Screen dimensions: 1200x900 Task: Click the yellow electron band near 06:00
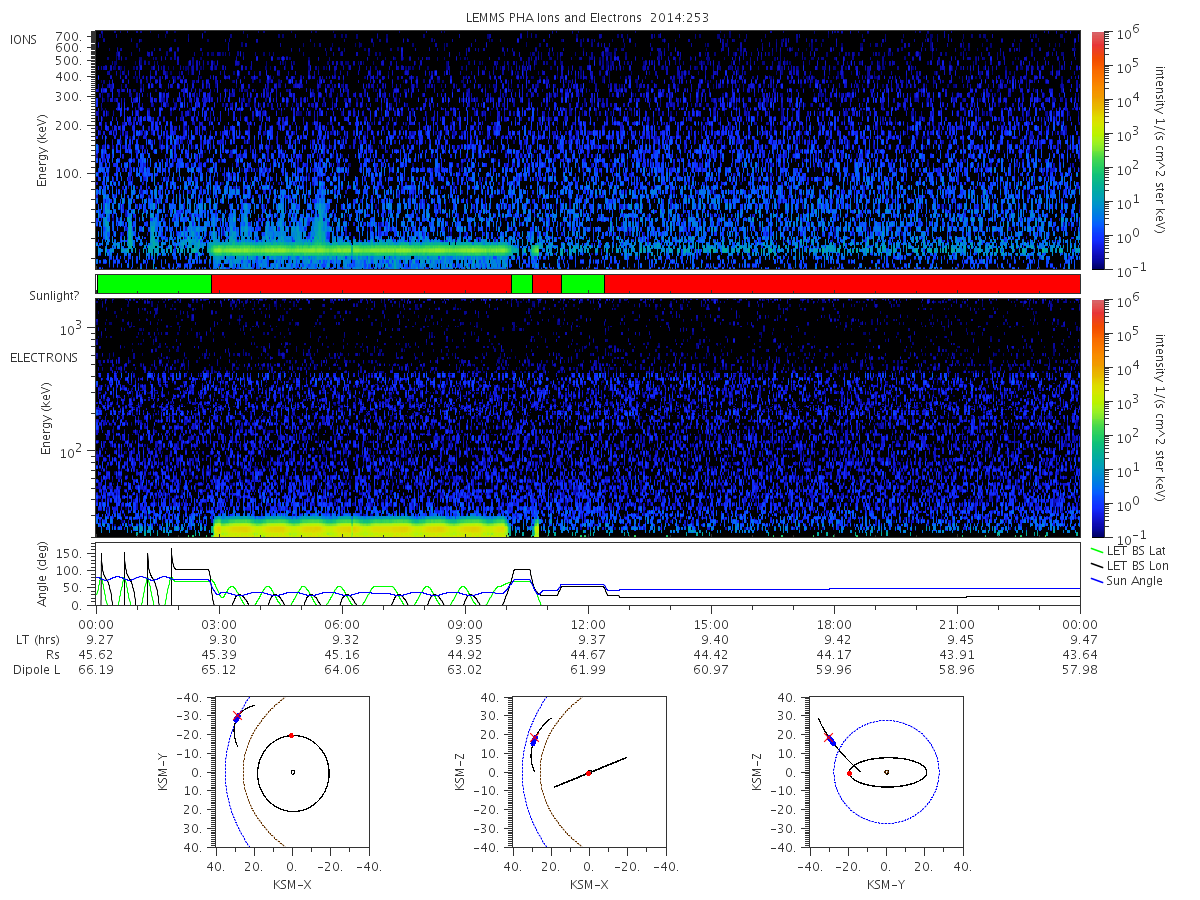point(361,527)
